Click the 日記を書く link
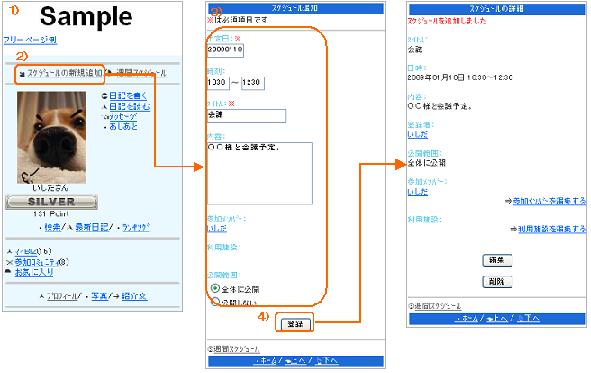Screen dimensions: 591x373 click(x=128, y=96)
